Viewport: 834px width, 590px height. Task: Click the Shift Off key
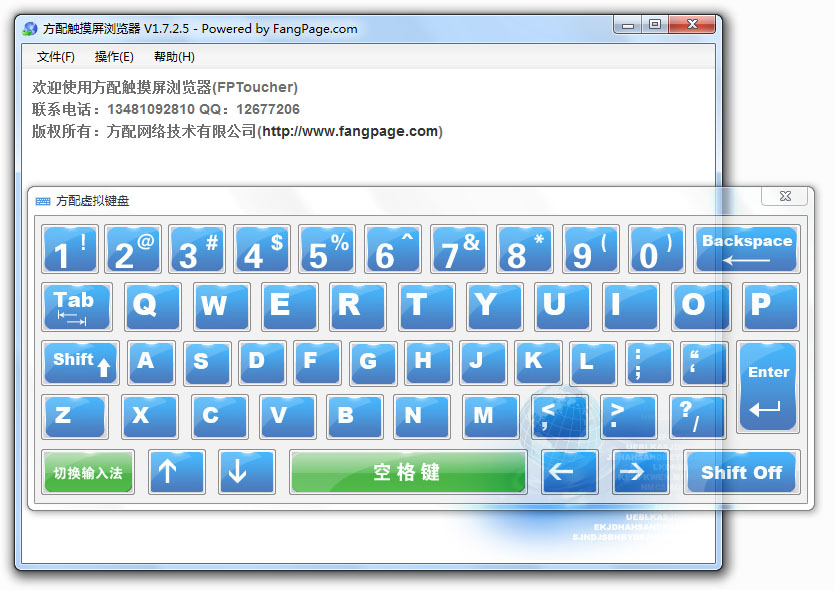(742, 472)
